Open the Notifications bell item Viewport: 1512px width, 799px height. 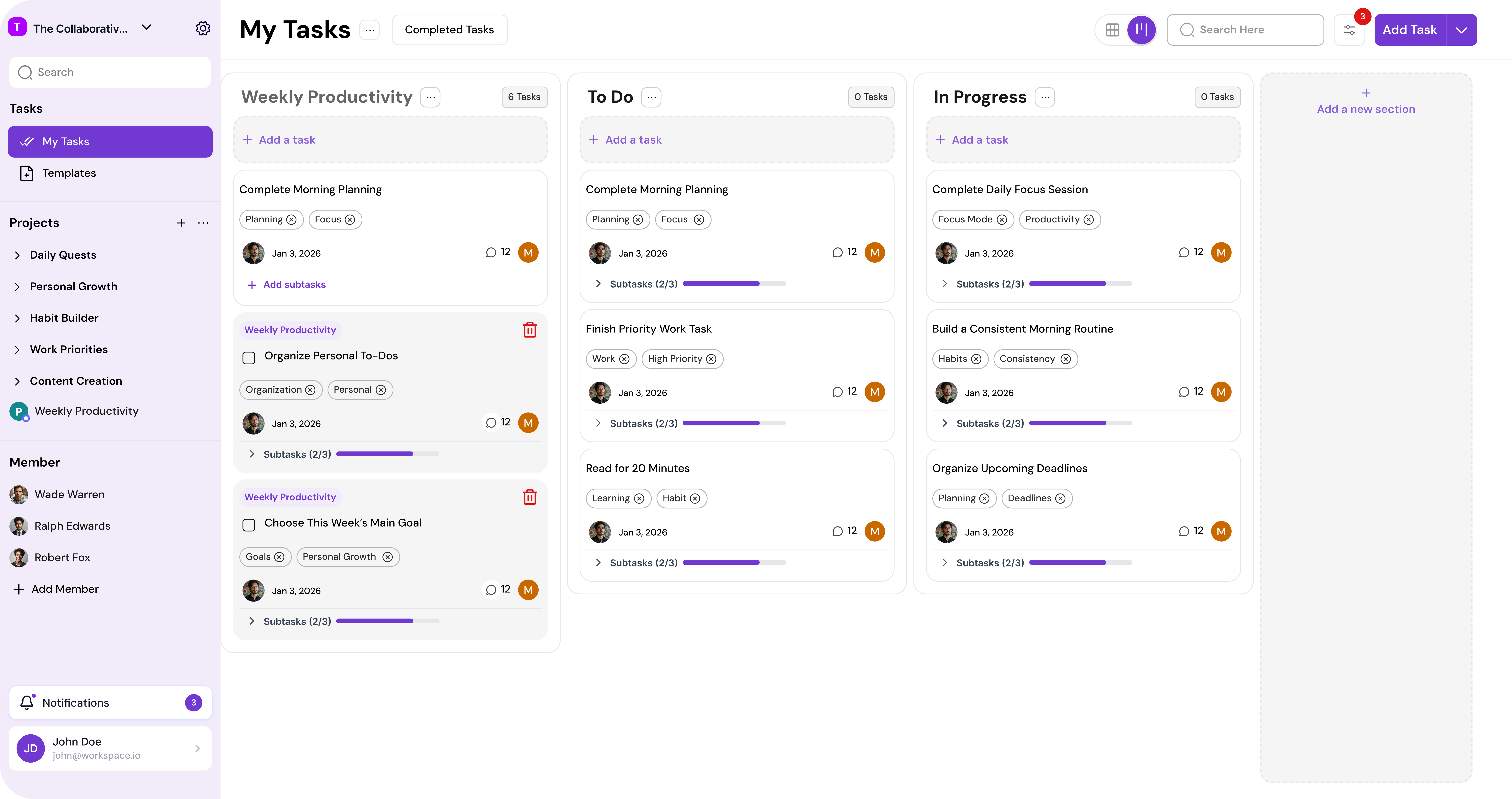[110, 703]
